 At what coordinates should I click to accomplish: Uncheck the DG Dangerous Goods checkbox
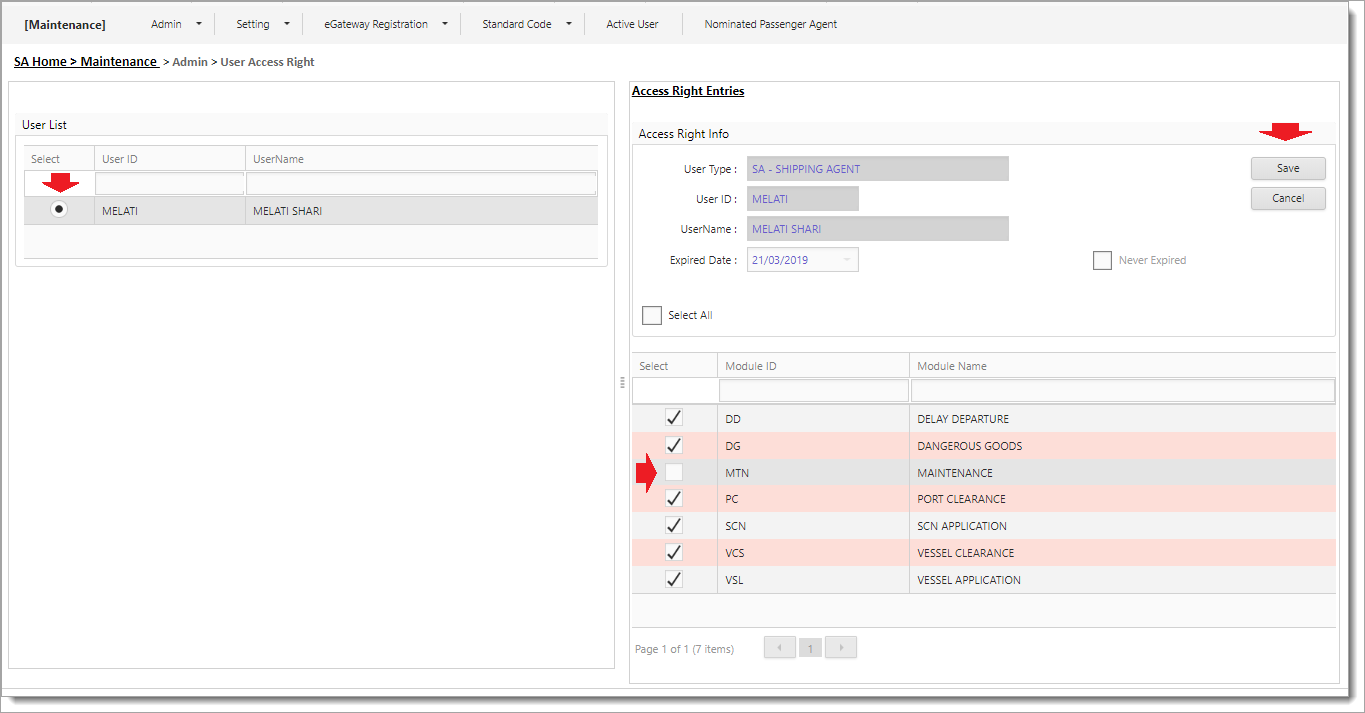pyautogui.click(x=674, y=445)
